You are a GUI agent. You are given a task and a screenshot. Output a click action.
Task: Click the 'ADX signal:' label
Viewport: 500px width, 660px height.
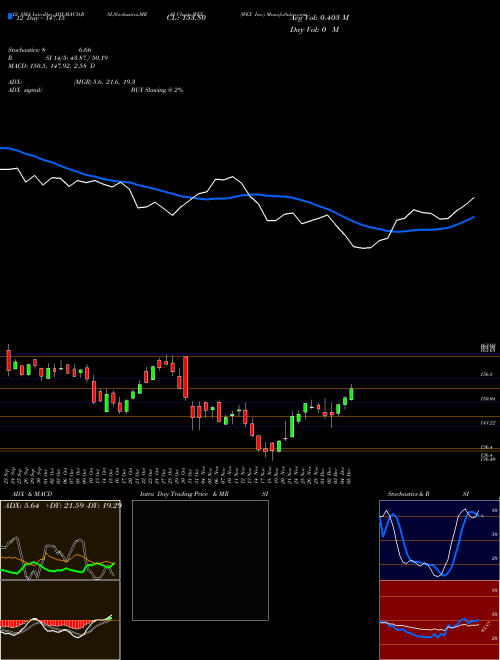tap(25, 90)
